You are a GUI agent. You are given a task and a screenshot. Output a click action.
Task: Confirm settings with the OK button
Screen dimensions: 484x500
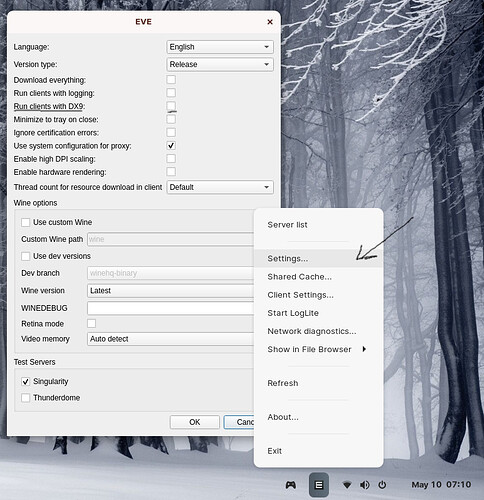195,422
